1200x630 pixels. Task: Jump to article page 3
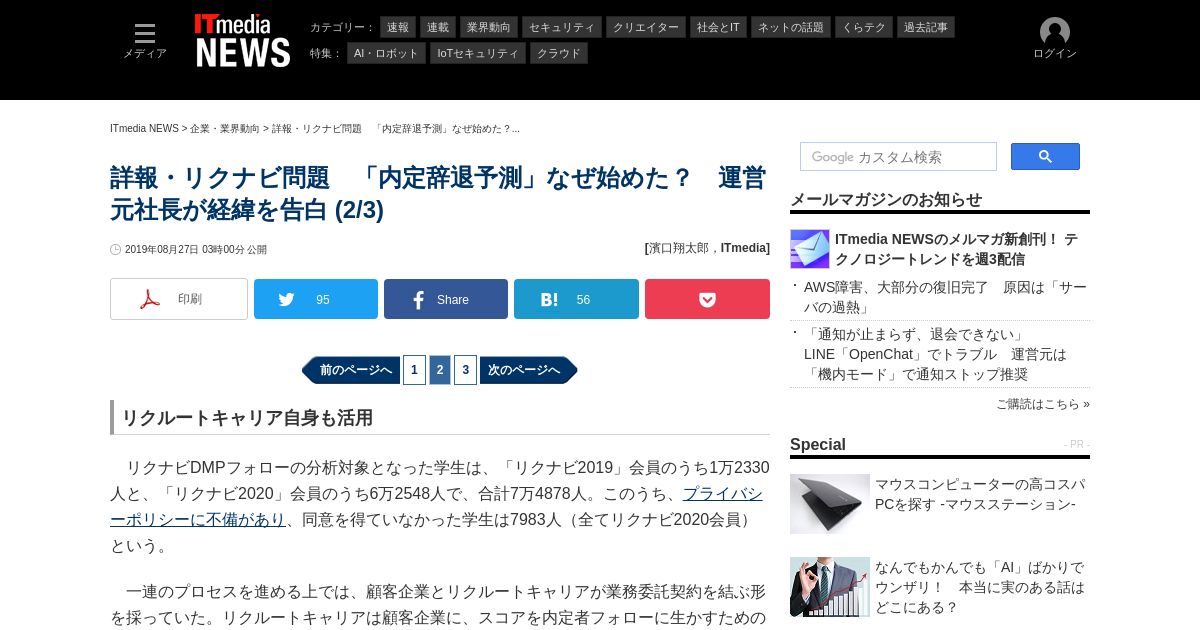click(465, 370)
